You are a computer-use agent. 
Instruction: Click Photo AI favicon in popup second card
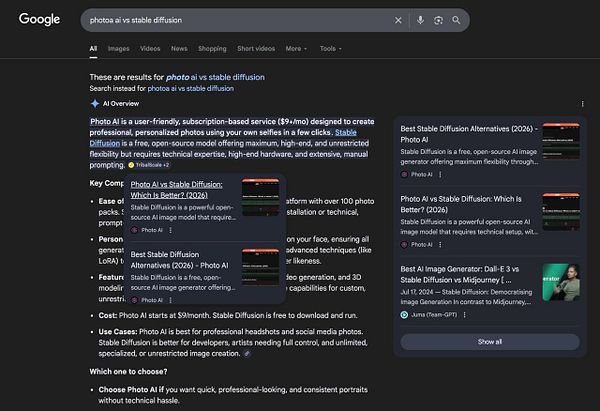click(134, 300)
